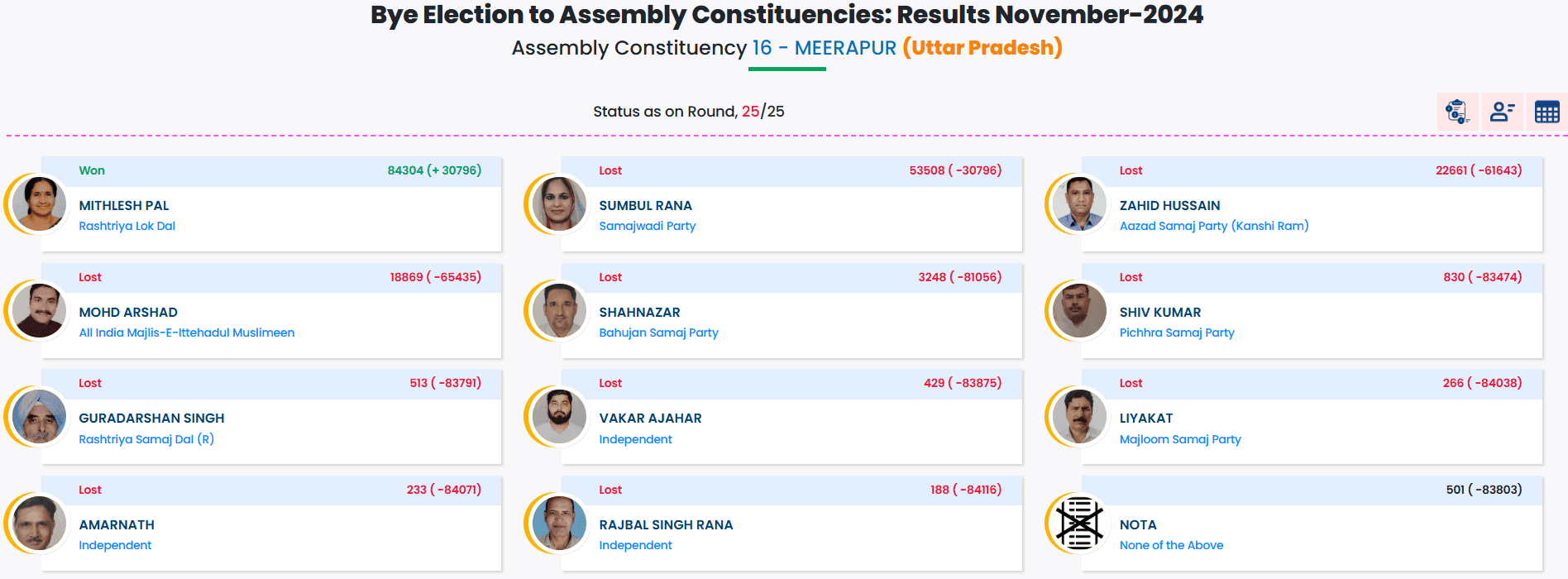
Task: Click the Rashtriya Lok Dal party name
Action: click(127, 226)
